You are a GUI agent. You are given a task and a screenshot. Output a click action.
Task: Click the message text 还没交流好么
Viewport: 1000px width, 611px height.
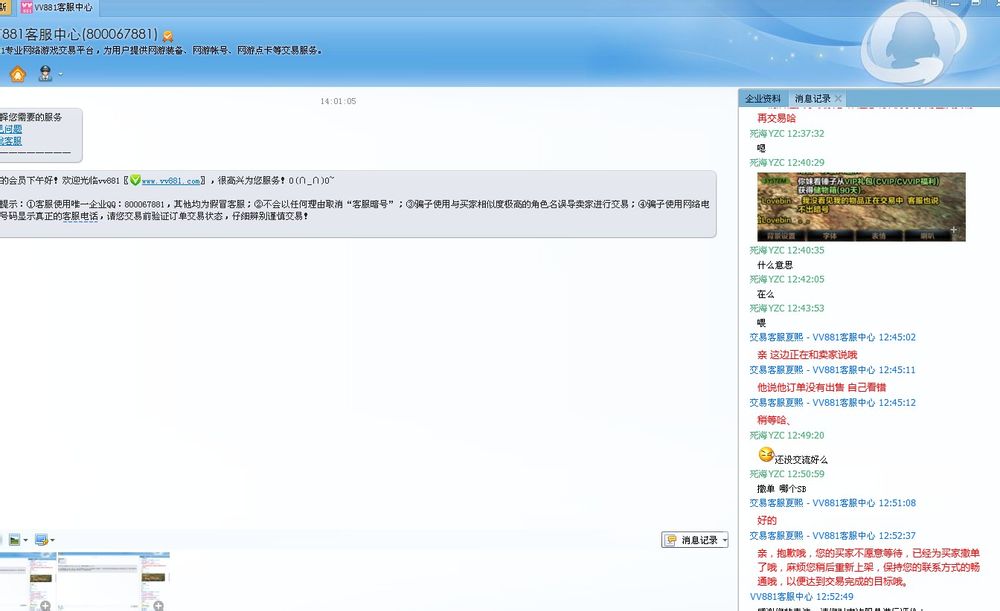(801, 459)
